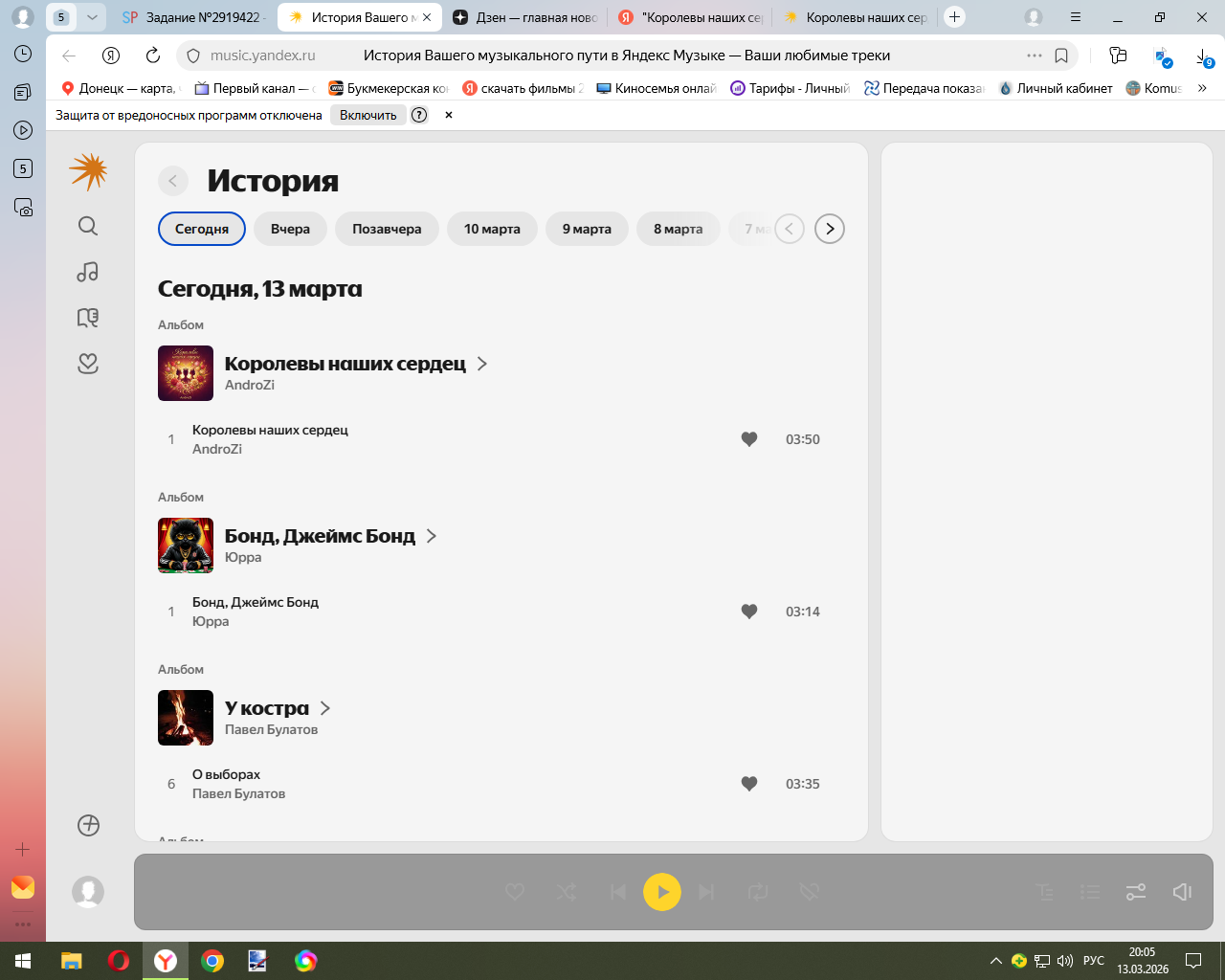1225x980 pixels.
Task: Open Opera from taskbar
Action: tap(119, 961)
